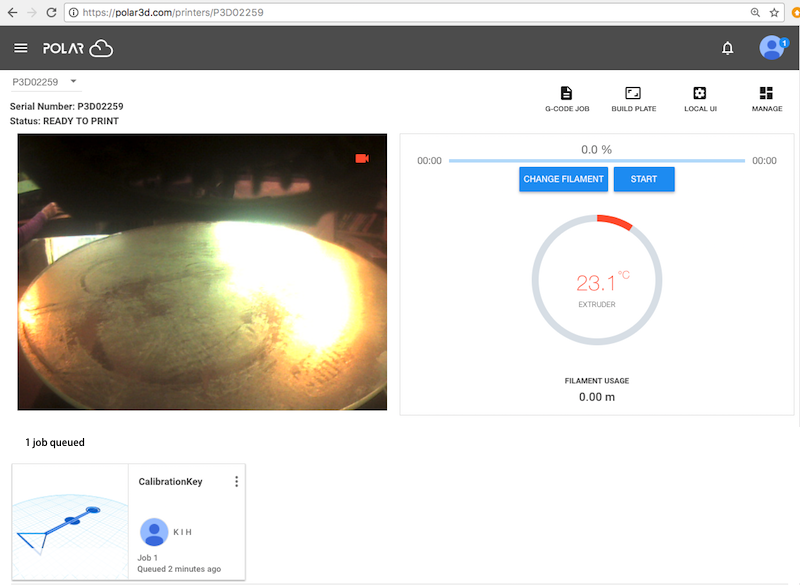View site information icon in address bar
The image size is (800, 585).
73,13
